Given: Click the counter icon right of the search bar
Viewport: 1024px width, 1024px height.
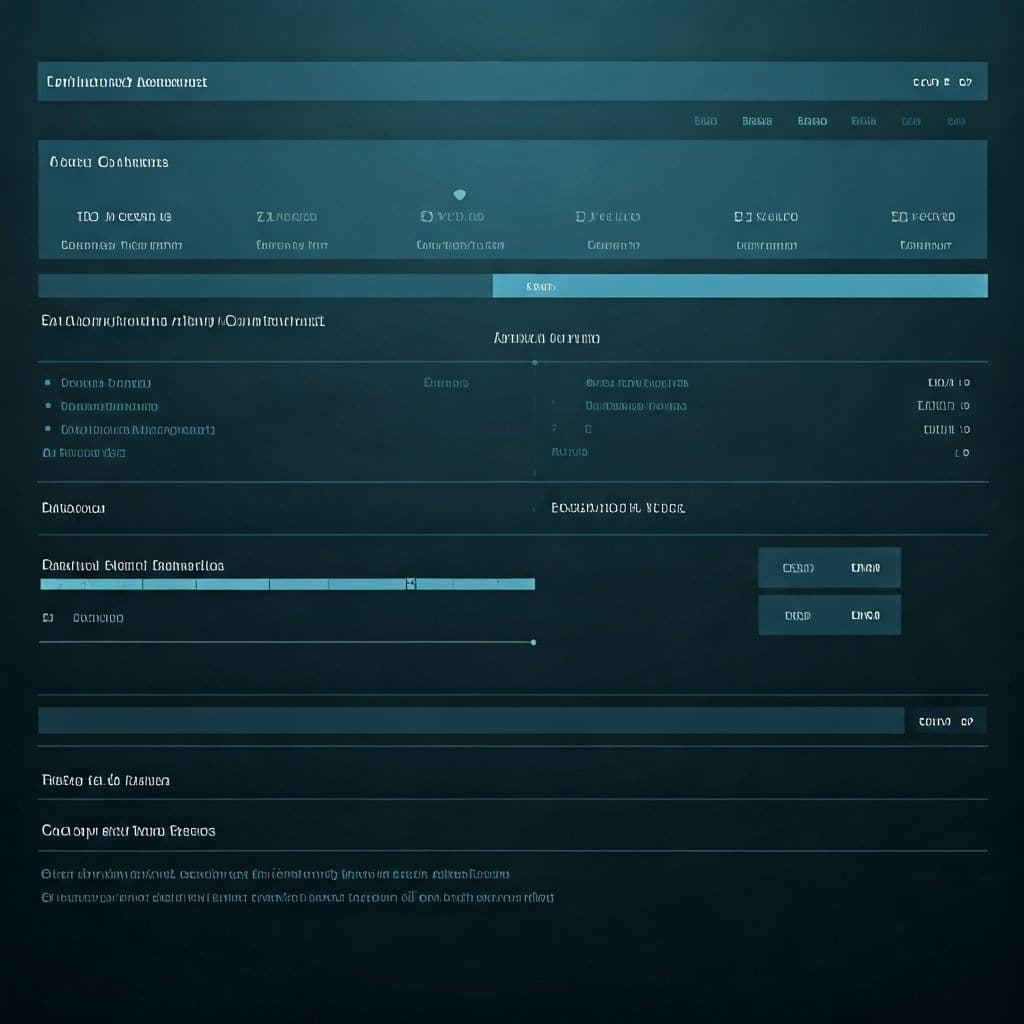Looking at the screenshot, I should [x=948, y=720].
